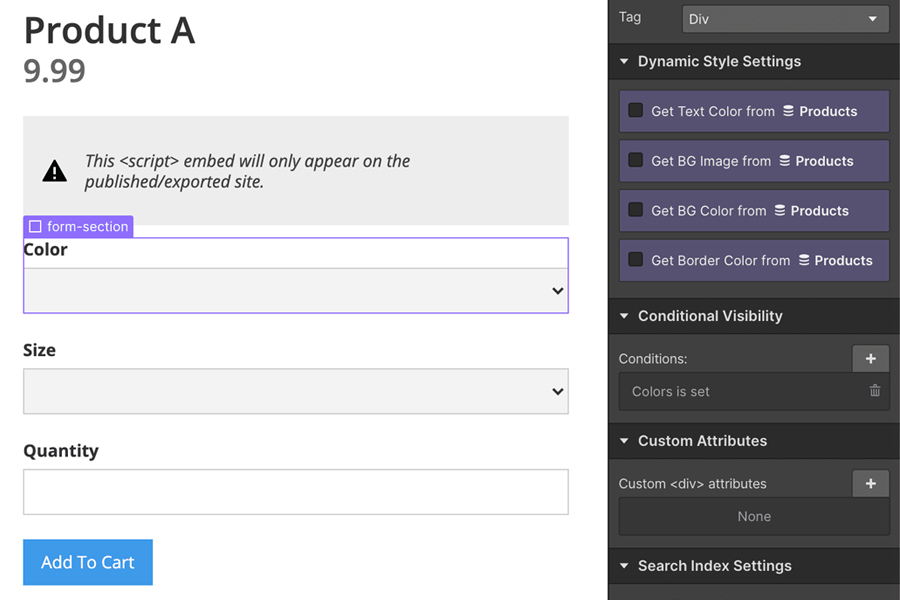Open the Tag dropdown set to Div

click(785, 19)
